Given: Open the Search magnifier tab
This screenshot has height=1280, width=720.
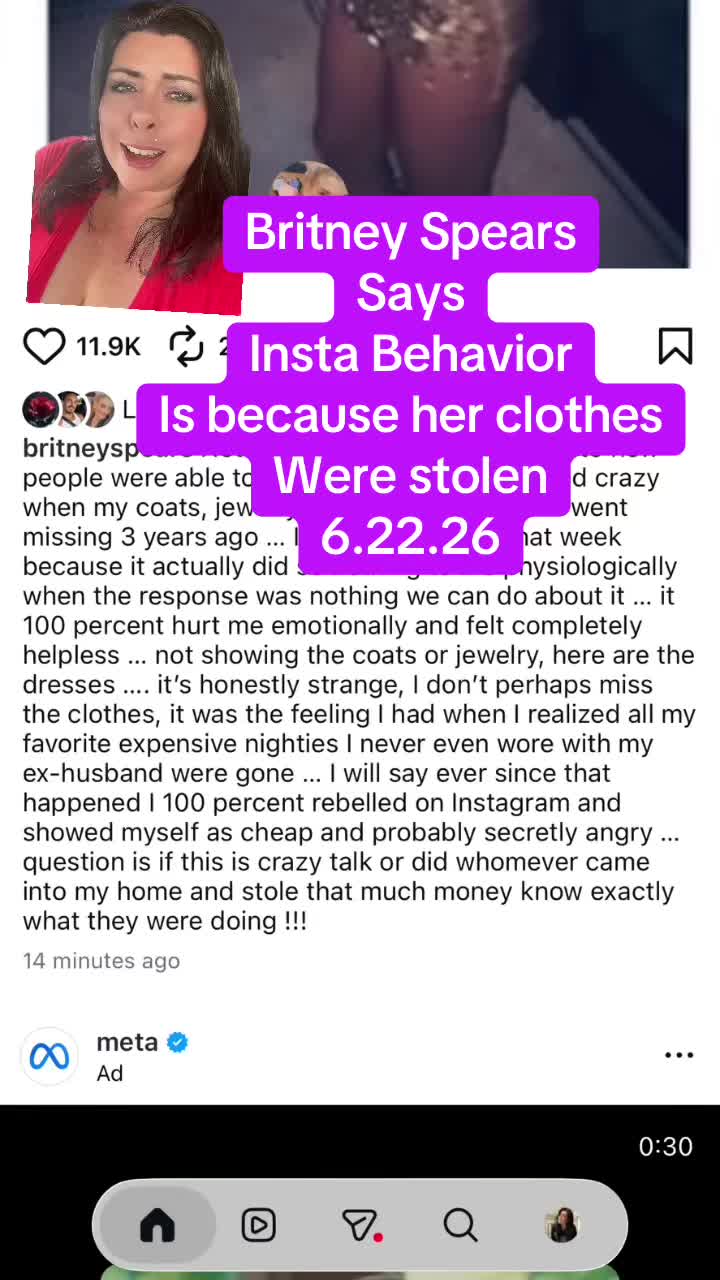Looking at the screenshot, I should pos(460,1225).
